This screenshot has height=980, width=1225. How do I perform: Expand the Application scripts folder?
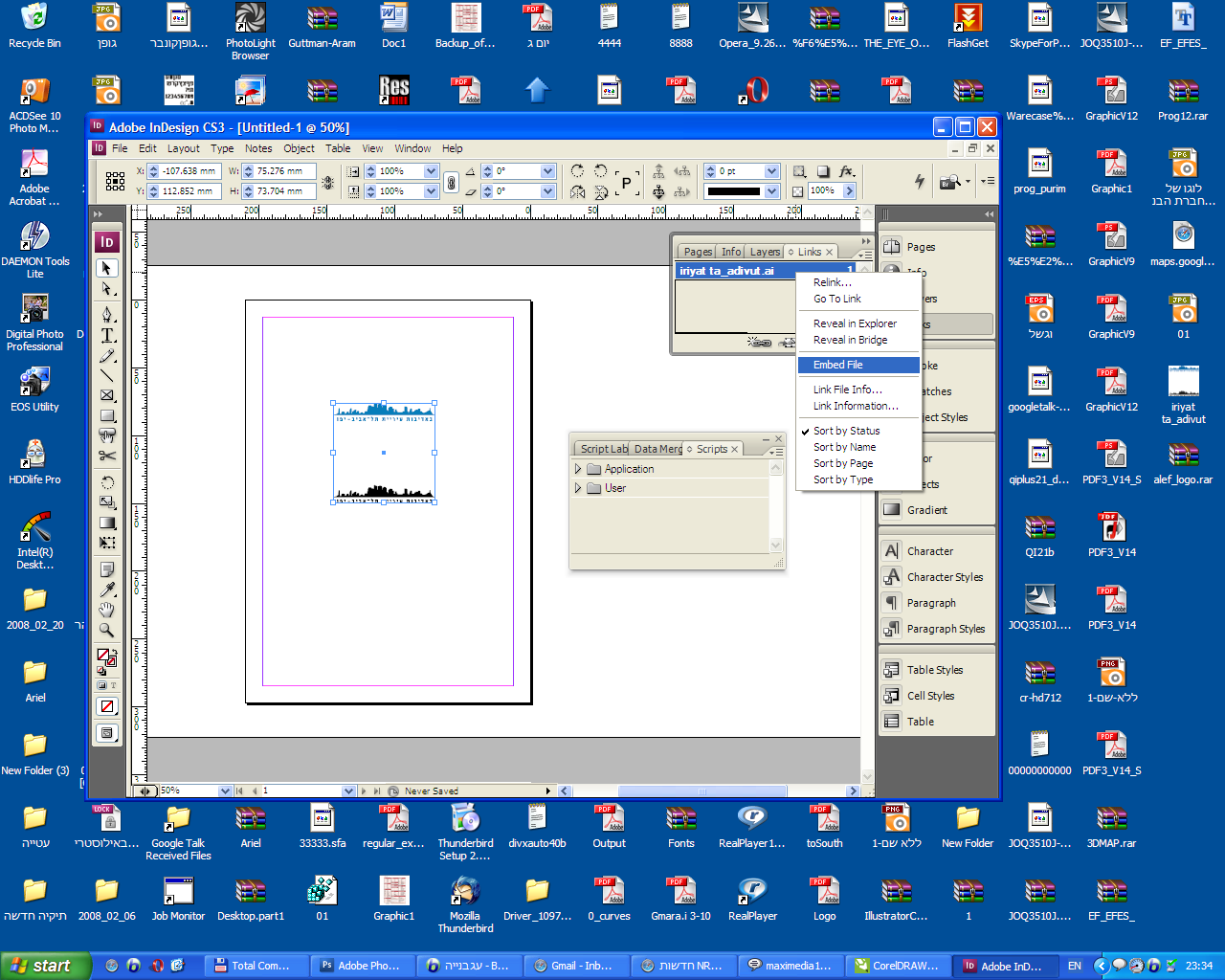(578, 469)
